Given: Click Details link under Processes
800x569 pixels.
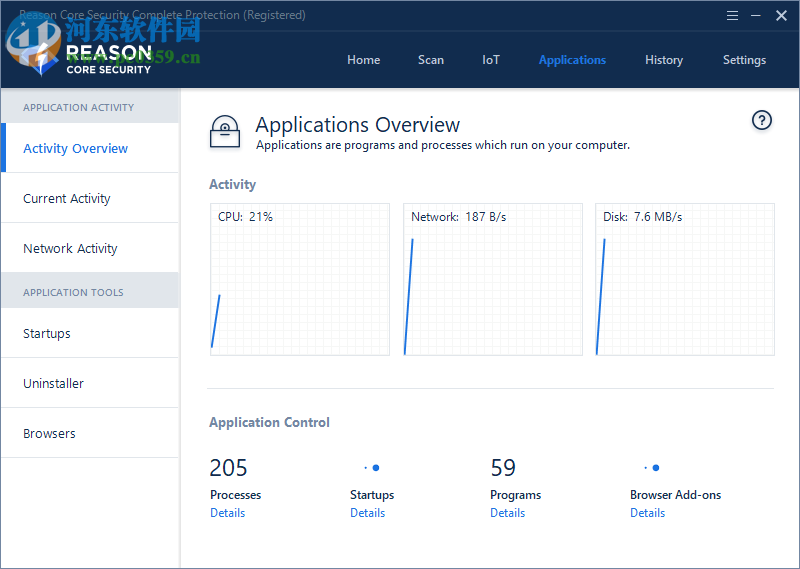Looking at the screenshot, I should (228, 513).
